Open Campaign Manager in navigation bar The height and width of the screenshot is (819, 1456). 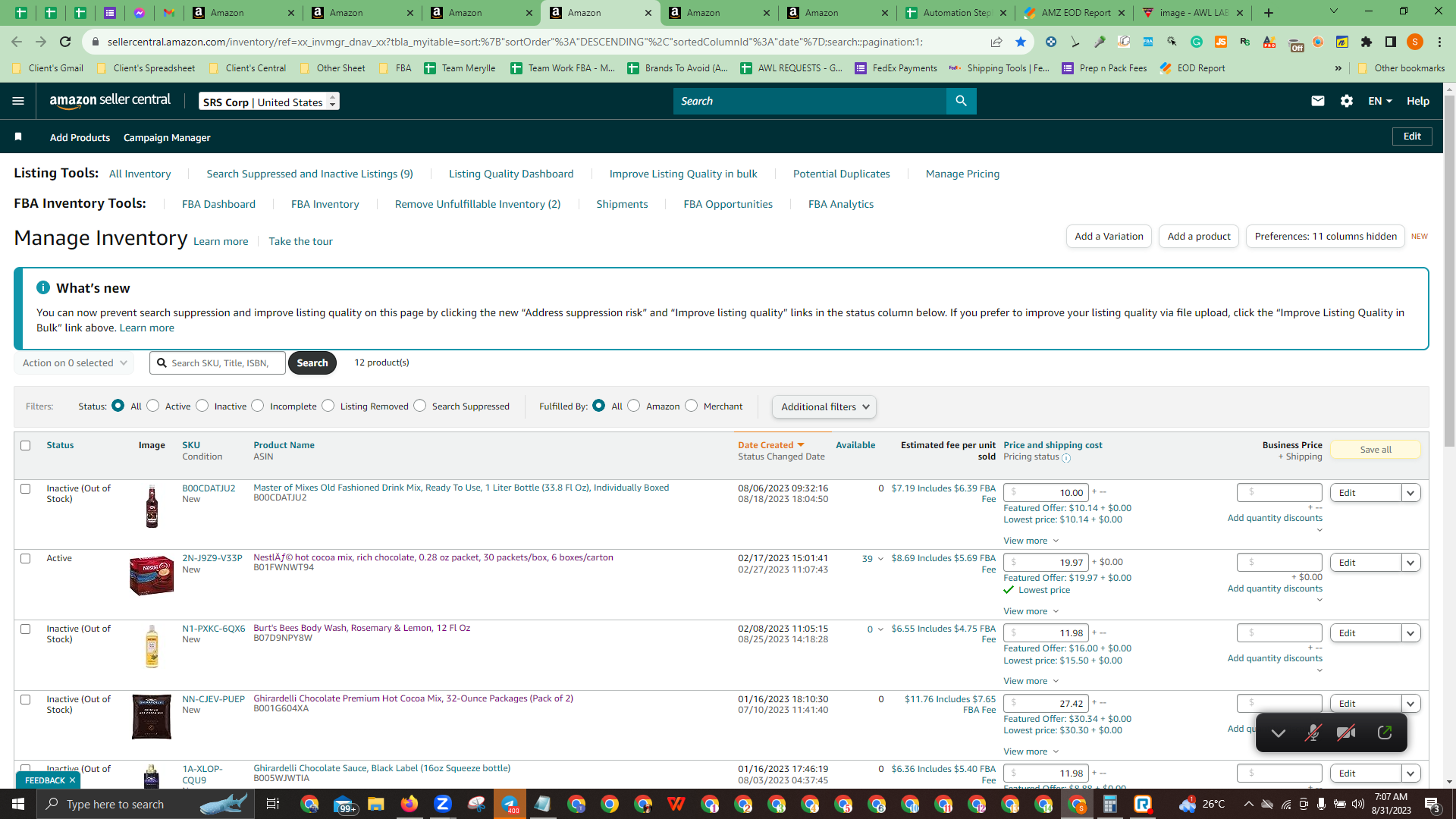167,137
